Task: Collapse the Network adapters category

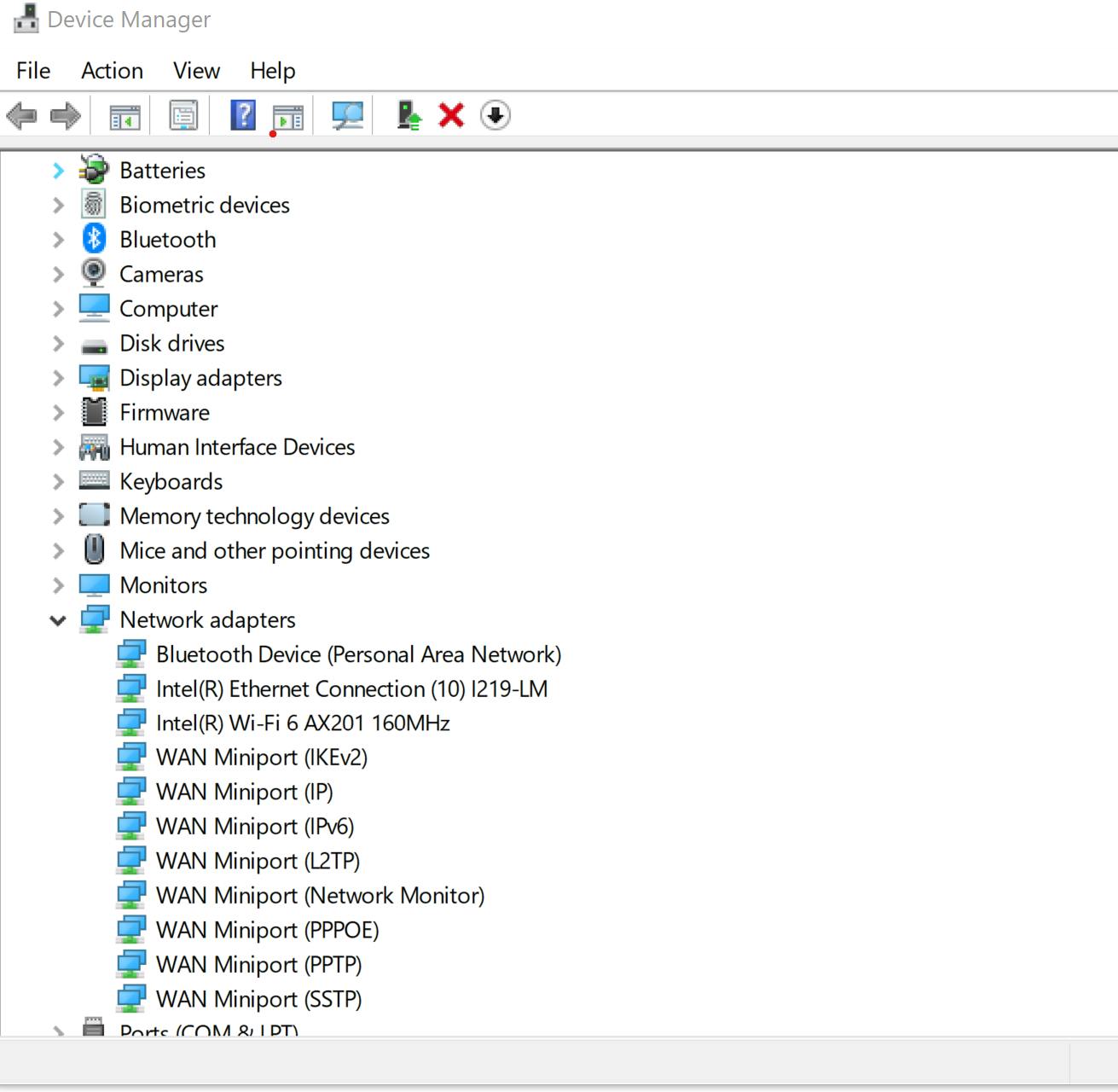Action: coord(58,620)
